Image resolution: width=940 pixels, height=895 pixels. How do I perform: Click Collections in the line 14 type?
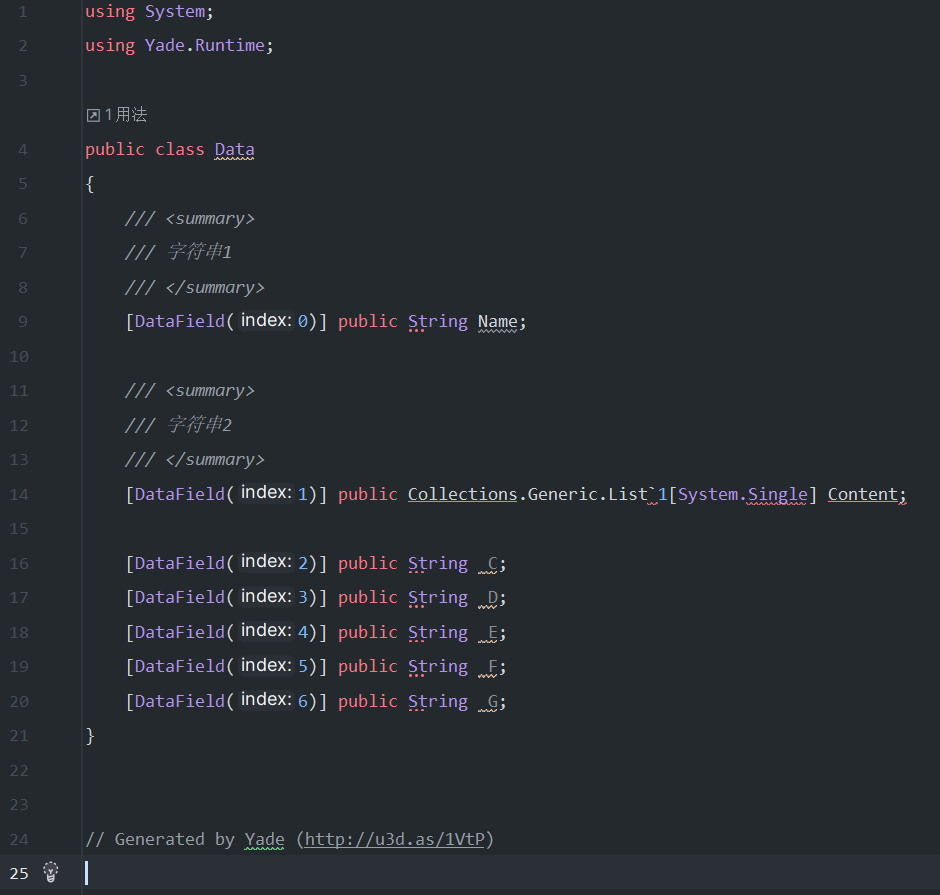pyautogui.click(x=462, y=494)
